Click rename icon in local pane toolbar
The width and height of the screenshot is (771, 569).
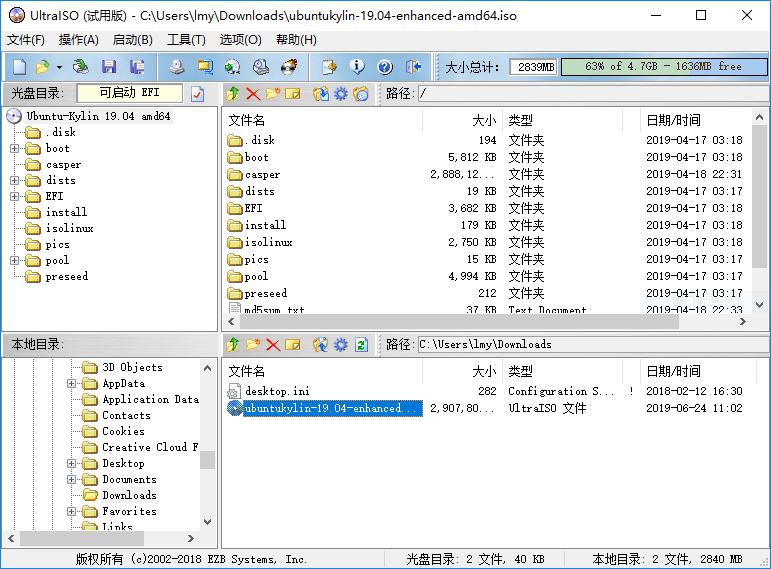point(293,345)
